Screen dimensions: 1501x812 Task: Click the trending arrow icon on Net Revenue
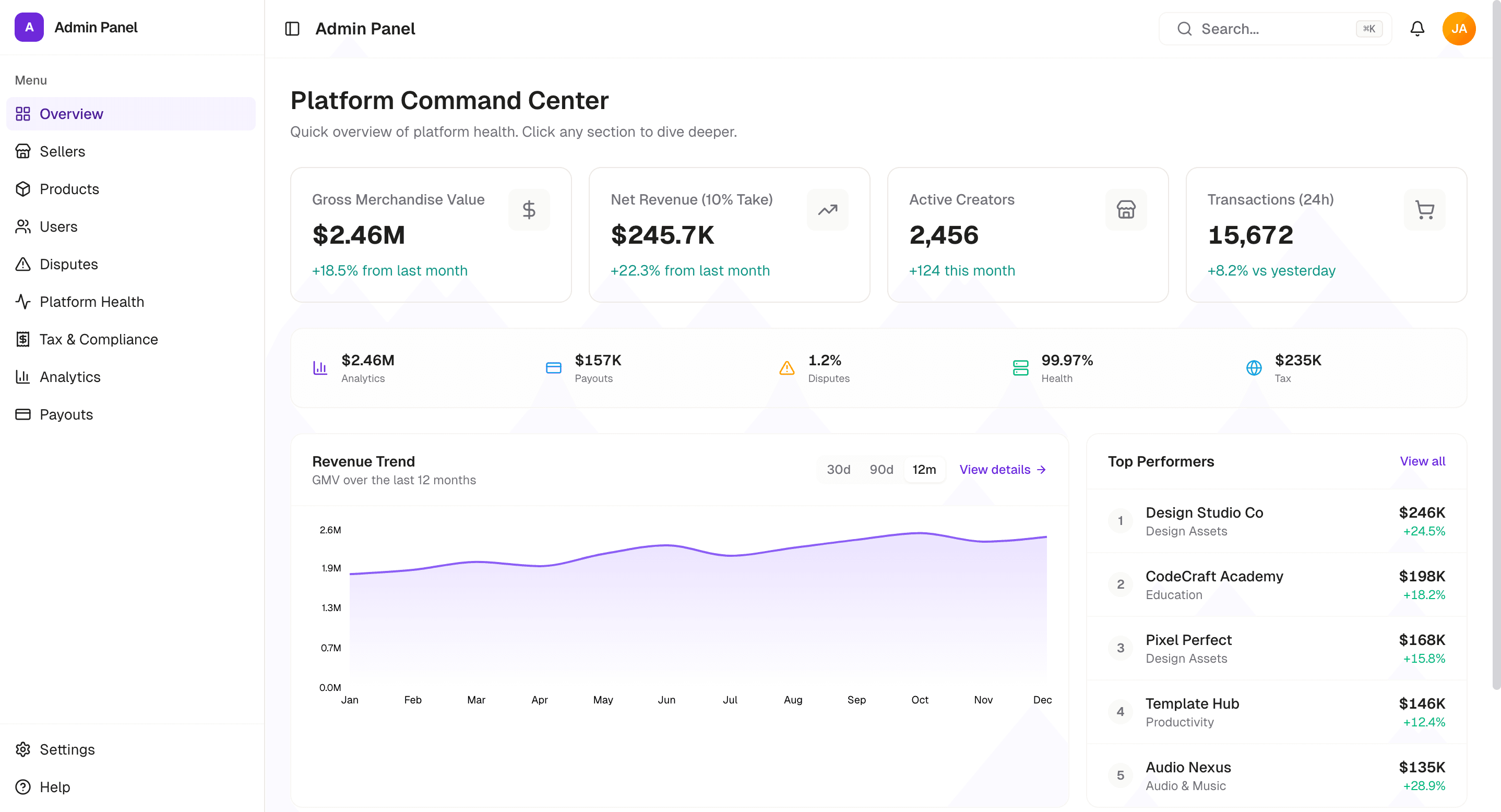click(x=827, y=210)
